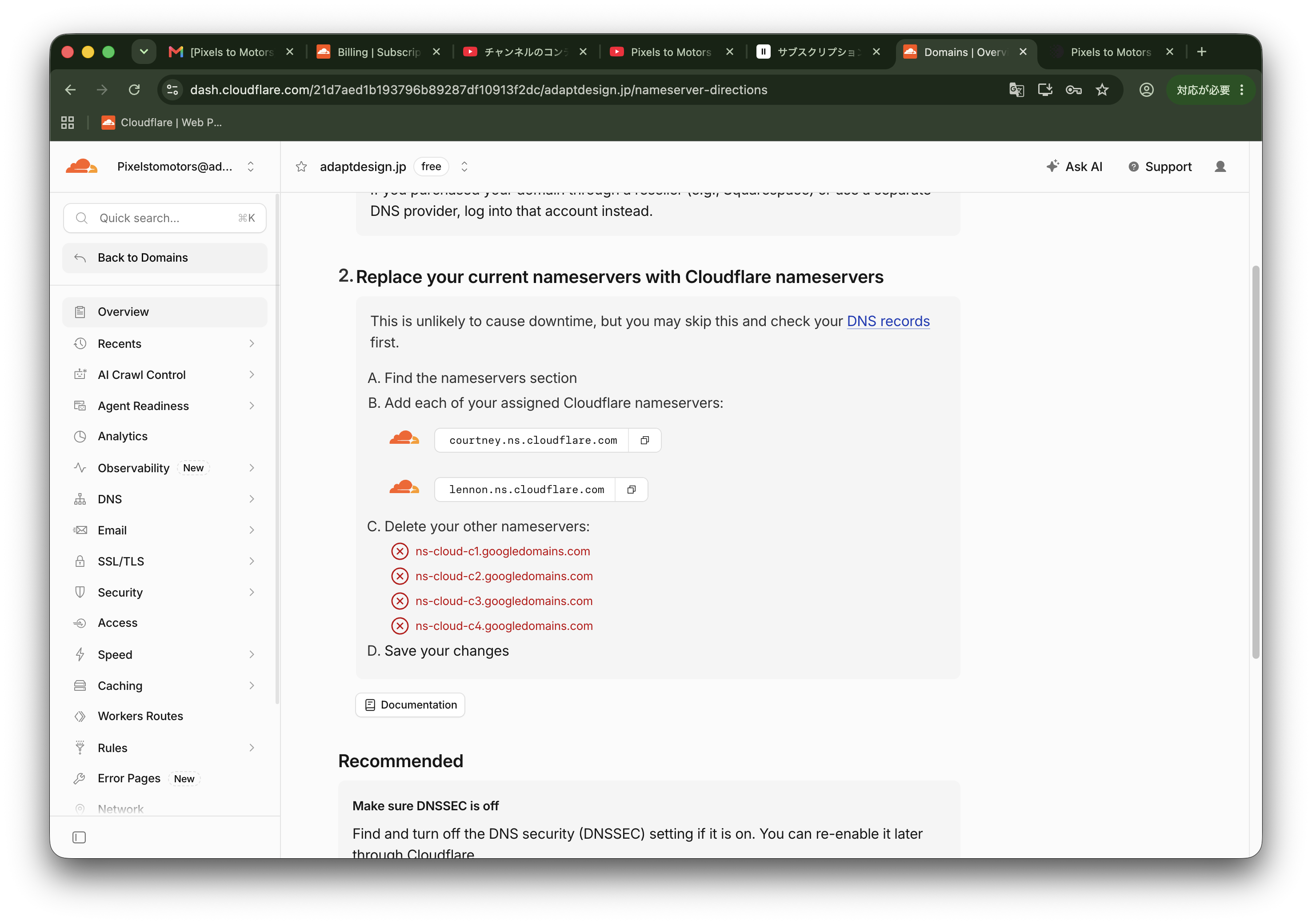Open saved passwords key icon
1312x924 pixels.
point(1074,90)
